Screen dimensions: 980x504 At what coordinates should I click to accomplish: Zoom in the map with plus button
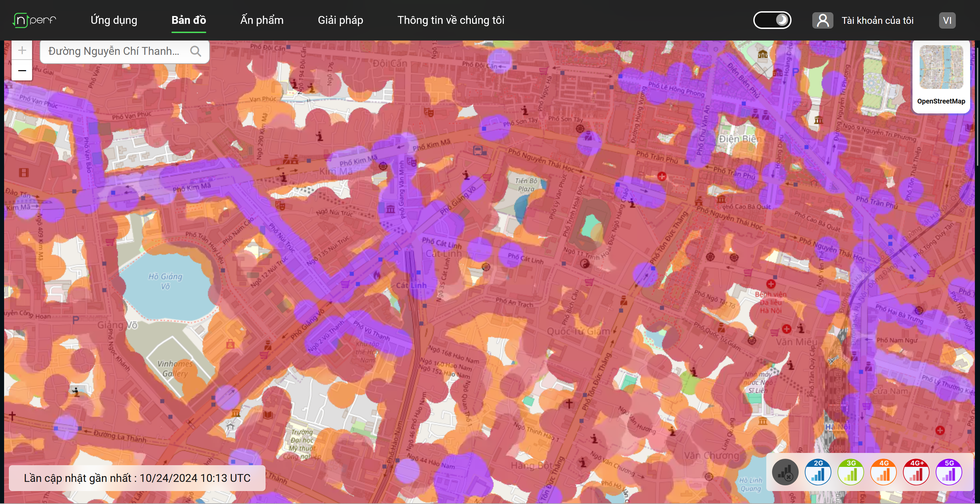tap(22, 50)
